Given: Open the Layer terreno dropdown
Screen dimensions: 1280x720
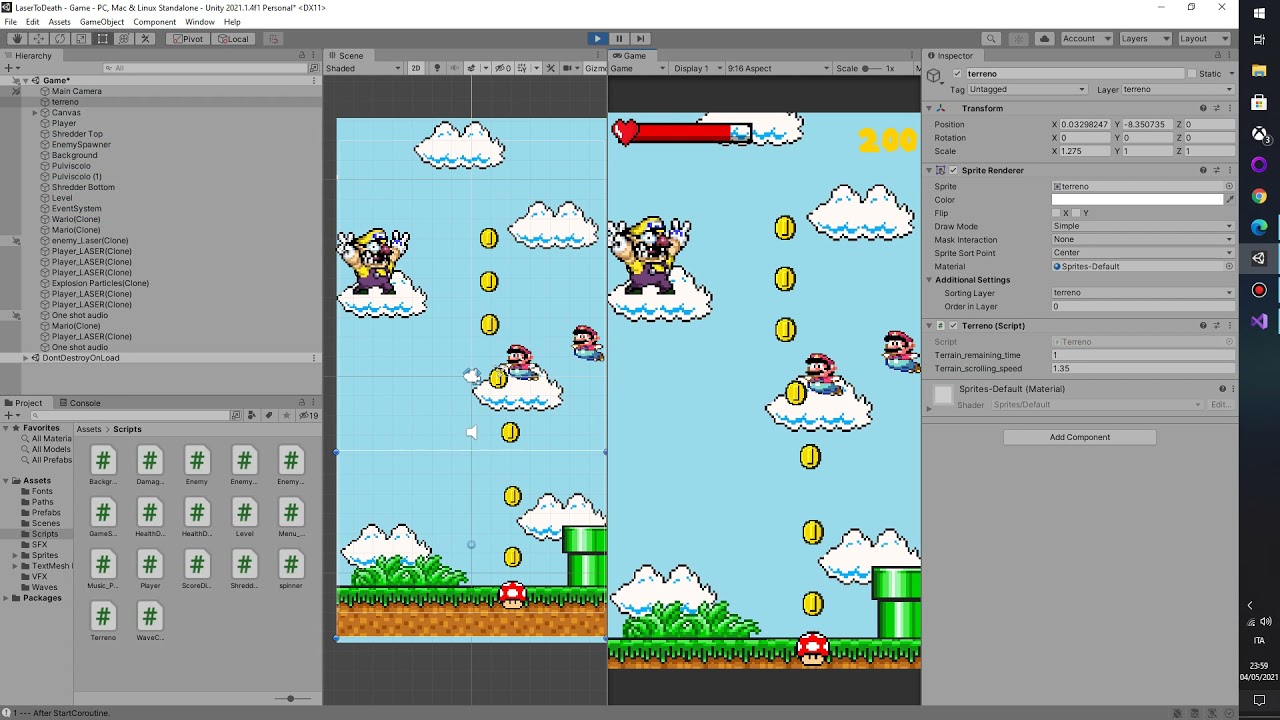Looking at the screenshot, I should coord(1178,89).
